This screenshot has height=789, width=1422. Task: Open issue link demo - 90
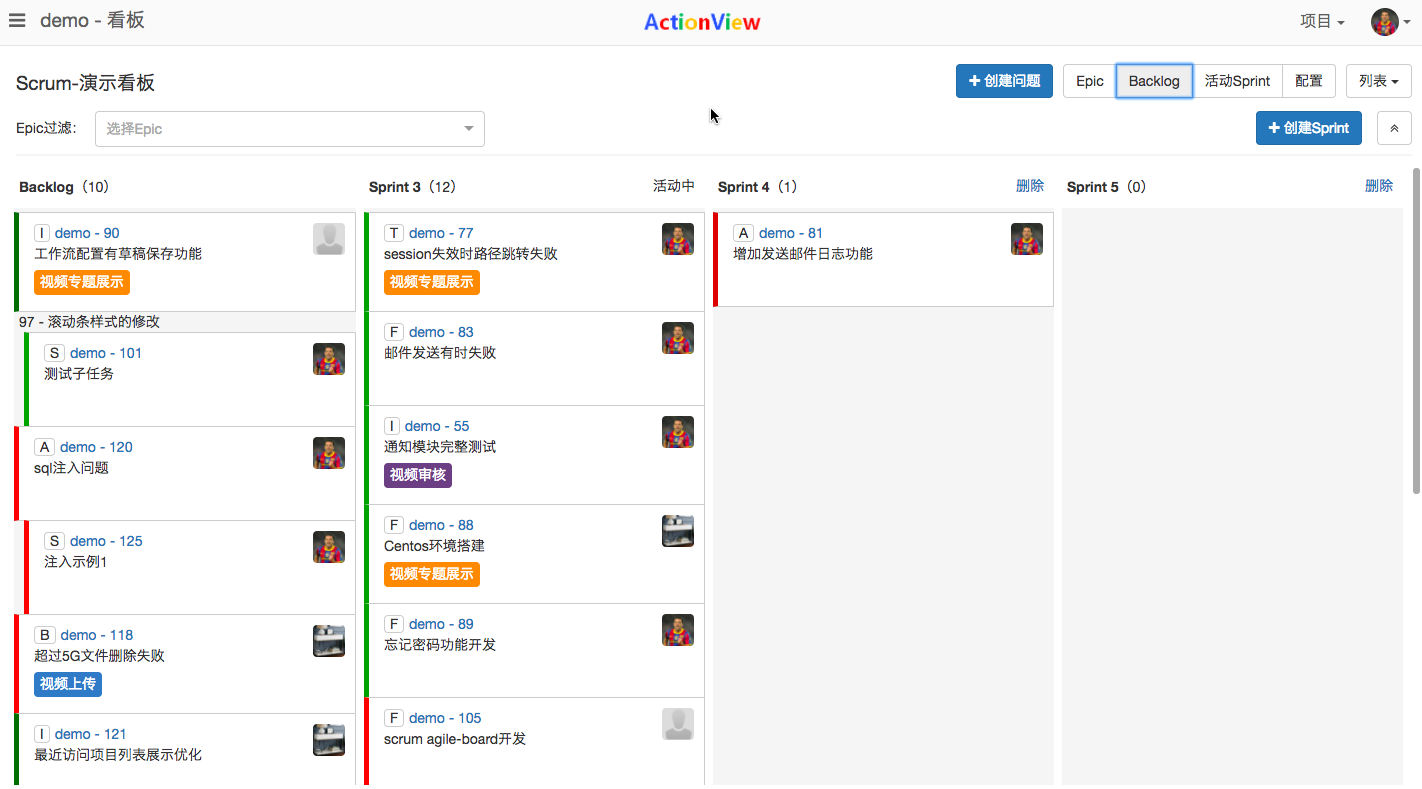[x=87, y=233]
